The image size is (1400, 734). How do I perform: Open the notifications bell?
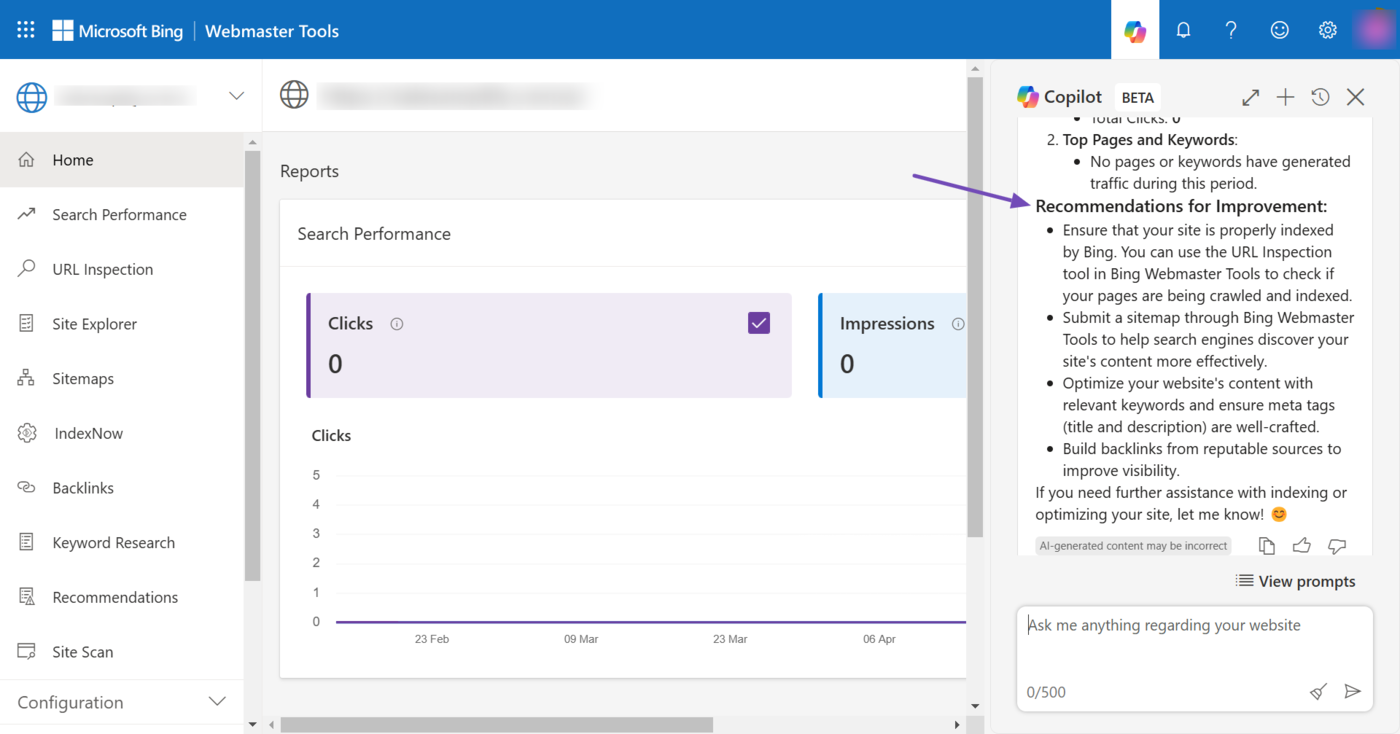1183,30
